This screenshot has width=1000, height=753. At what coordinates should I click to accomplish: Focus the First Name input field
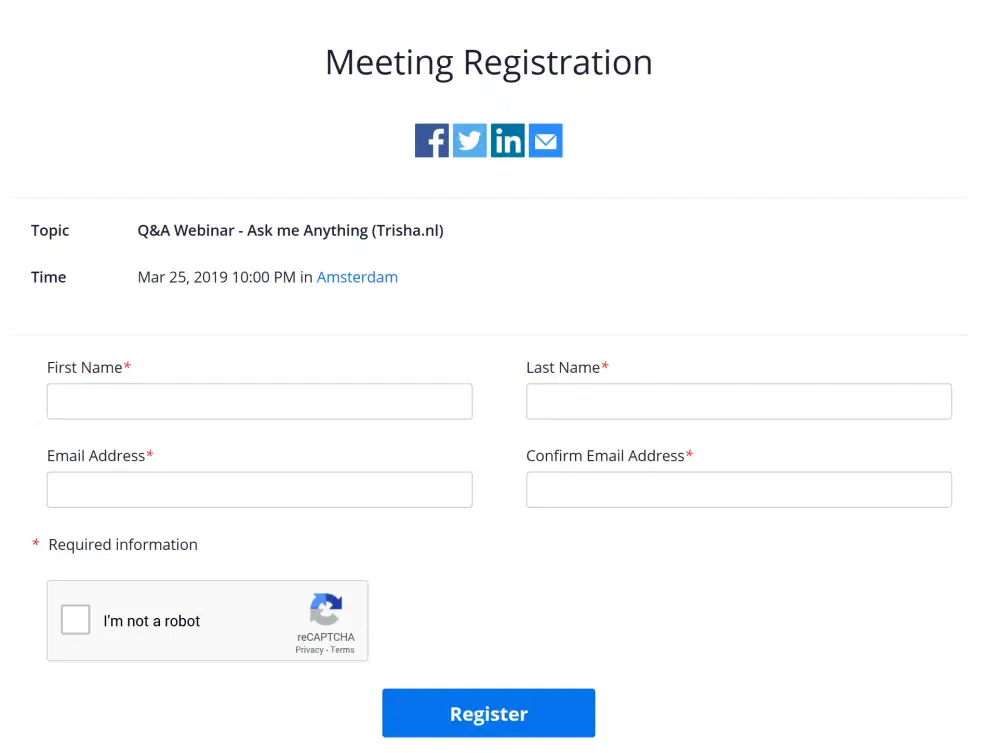[x=259, y=401]
